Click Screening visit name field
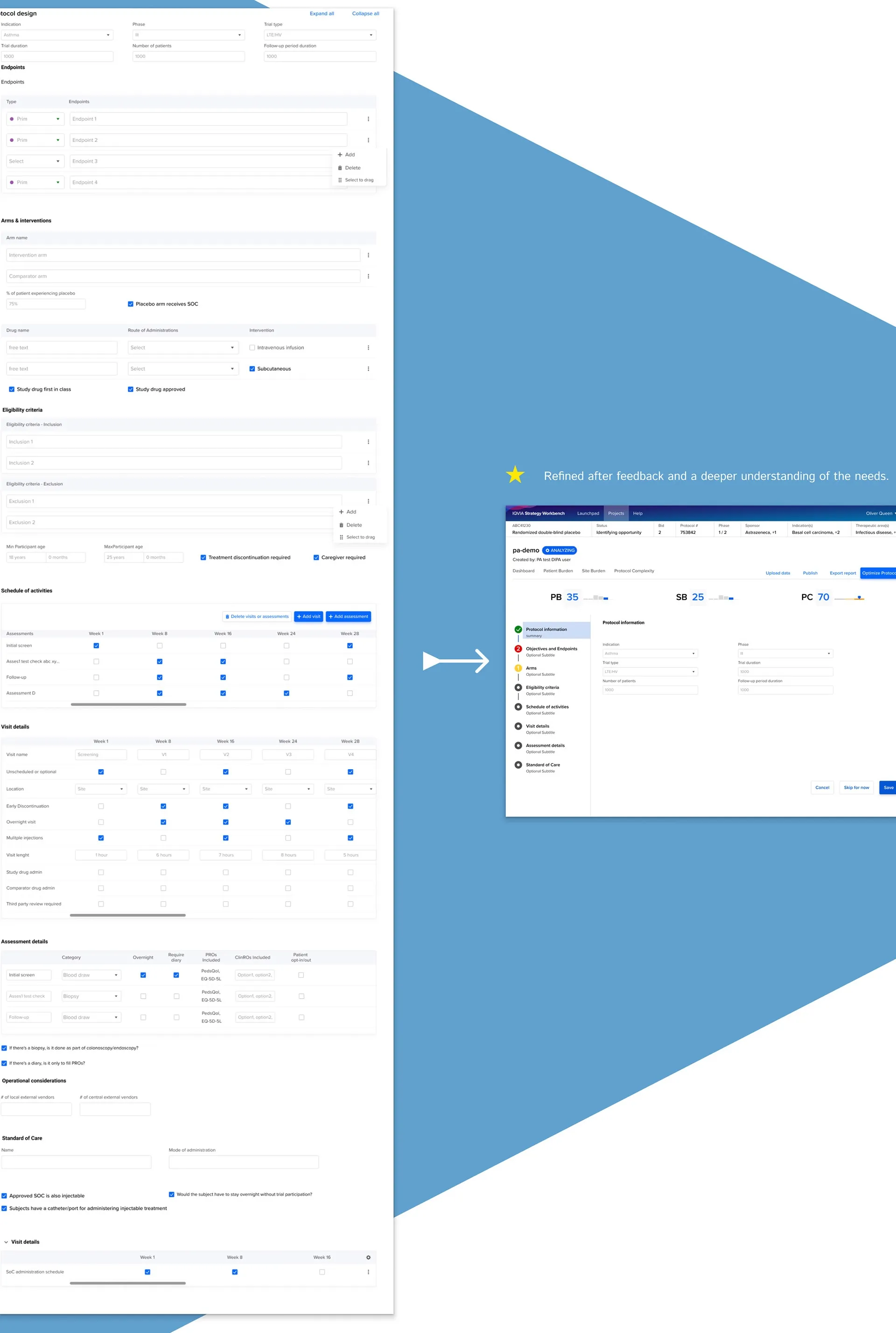 point(101,754)
